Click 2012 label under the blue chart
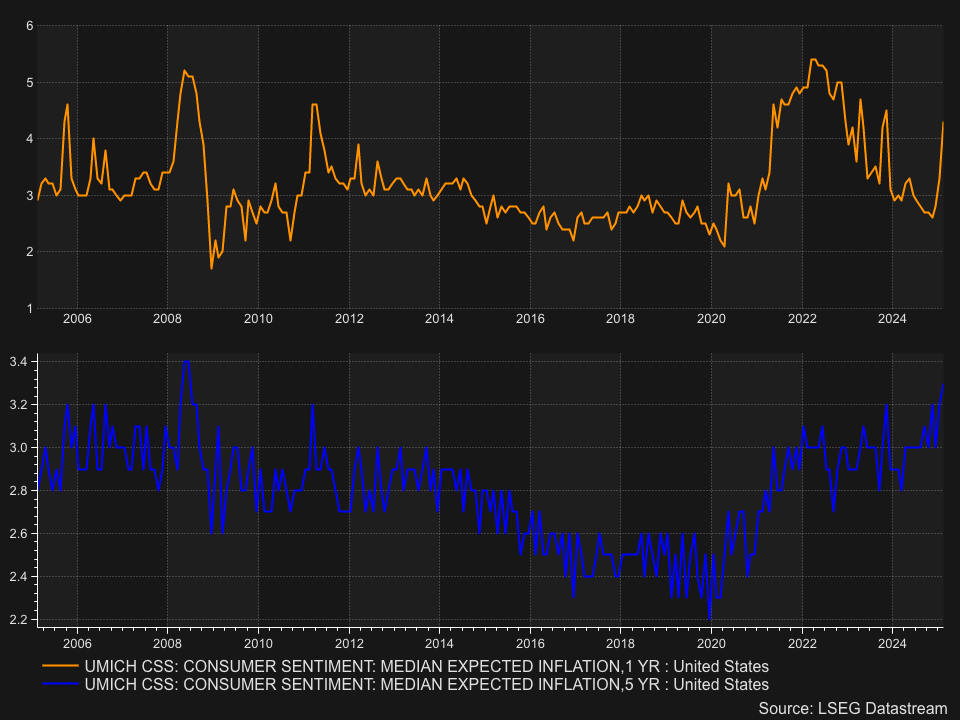Viewport: 960px width, 720px height. coord(349,643)
